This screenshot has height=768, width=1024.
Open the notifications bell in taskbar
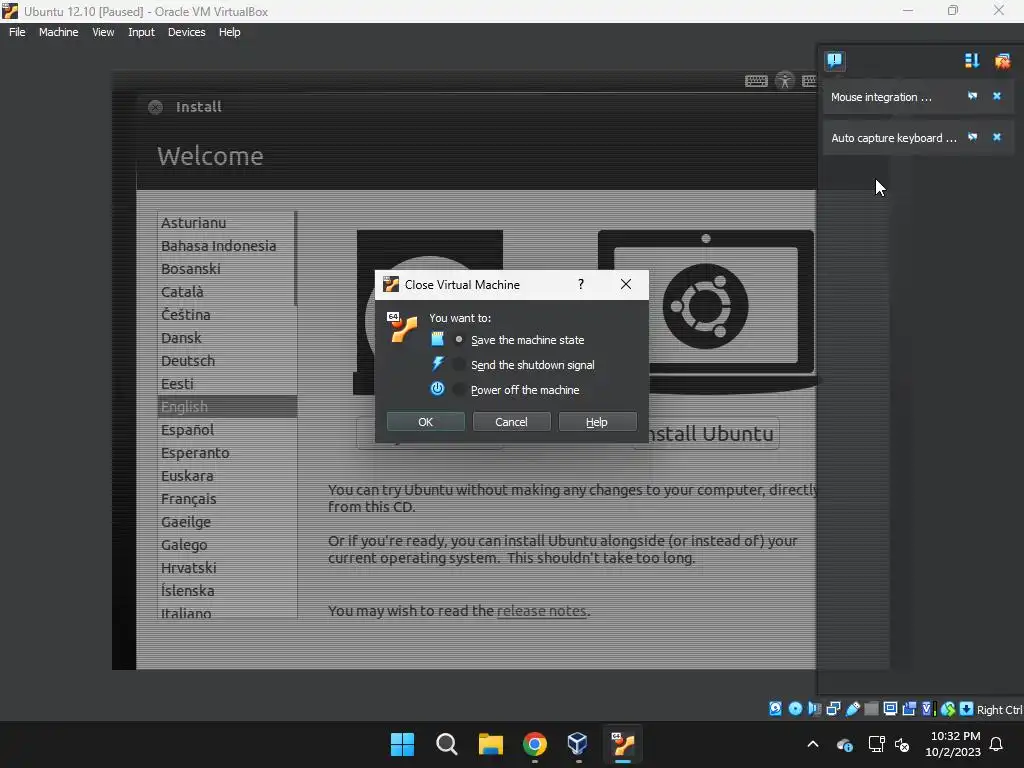tap(997, 744)
